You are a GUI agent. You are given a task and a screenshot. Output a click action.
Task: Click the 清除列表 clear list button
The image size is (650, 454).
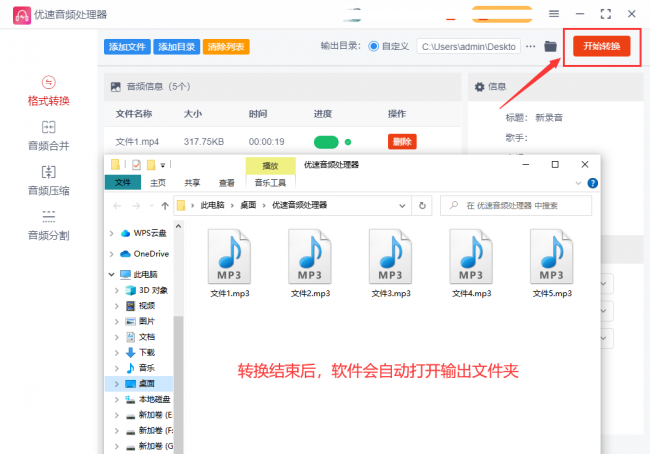(x=226, y=47)
